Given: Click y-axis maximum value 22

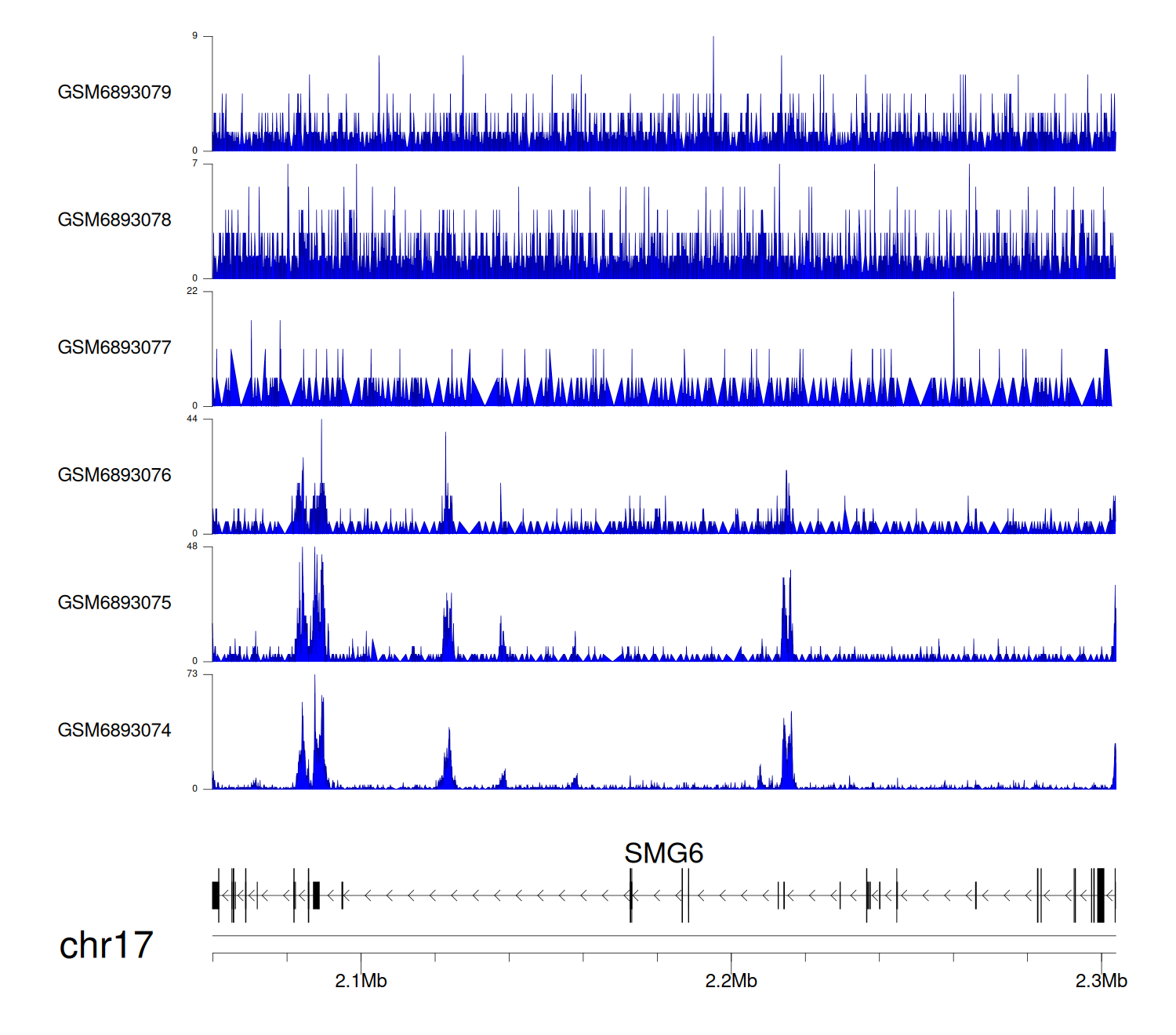Looking at the screenshot, I should click(x=192, y=291).
